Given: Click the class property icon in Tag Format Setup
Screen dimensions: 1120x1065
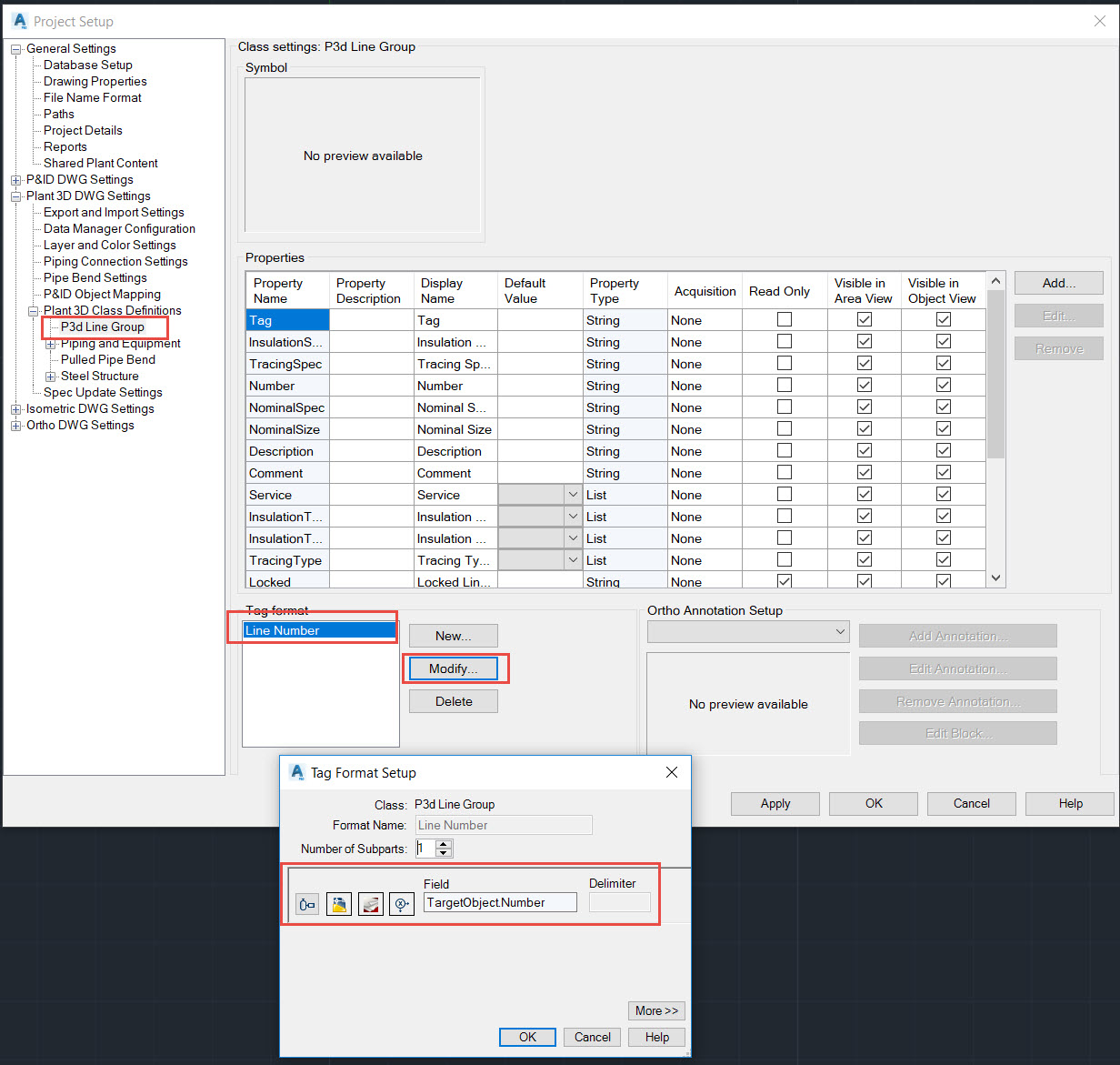Looking at the screenshot, I should 306,903.
